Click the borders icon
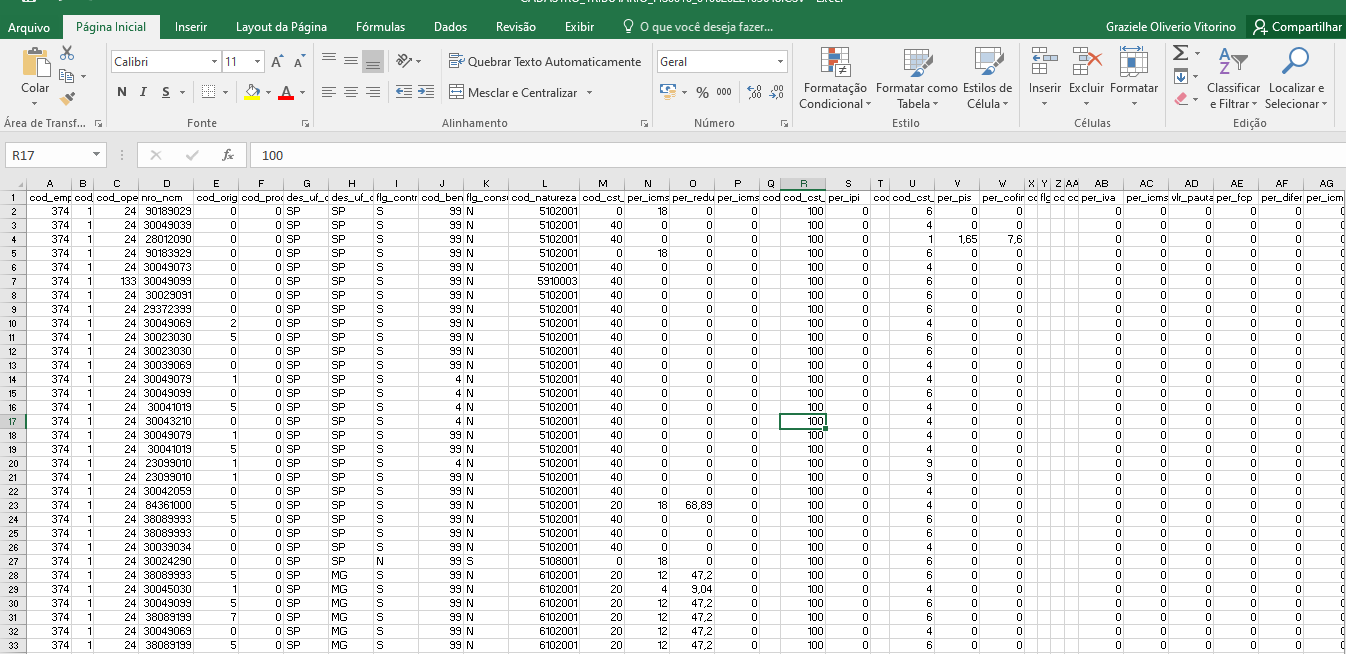 (x=208, y=92)
